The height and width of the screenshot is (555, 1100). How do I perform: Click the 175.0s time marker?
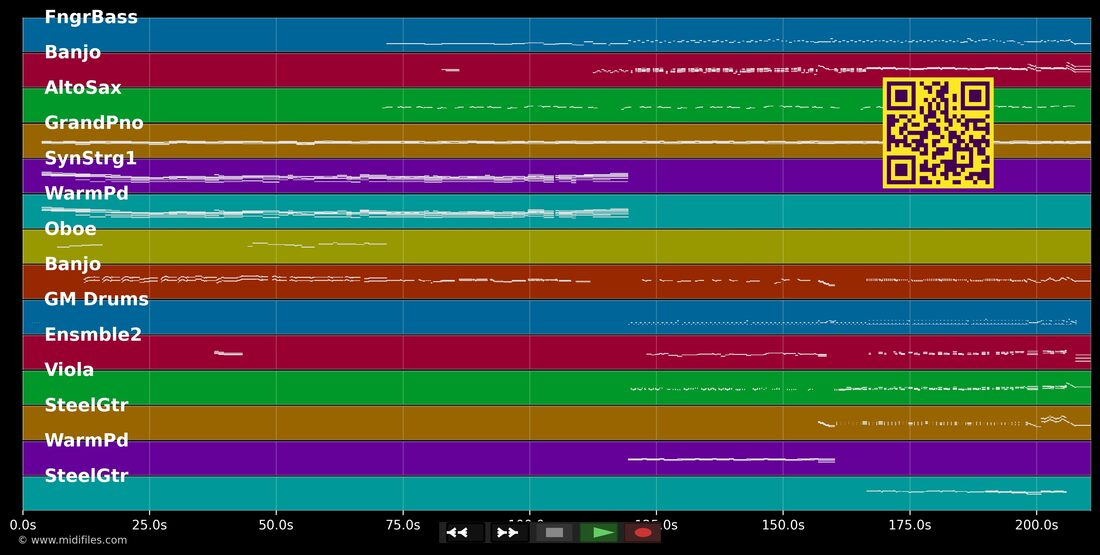pos(910,524)
